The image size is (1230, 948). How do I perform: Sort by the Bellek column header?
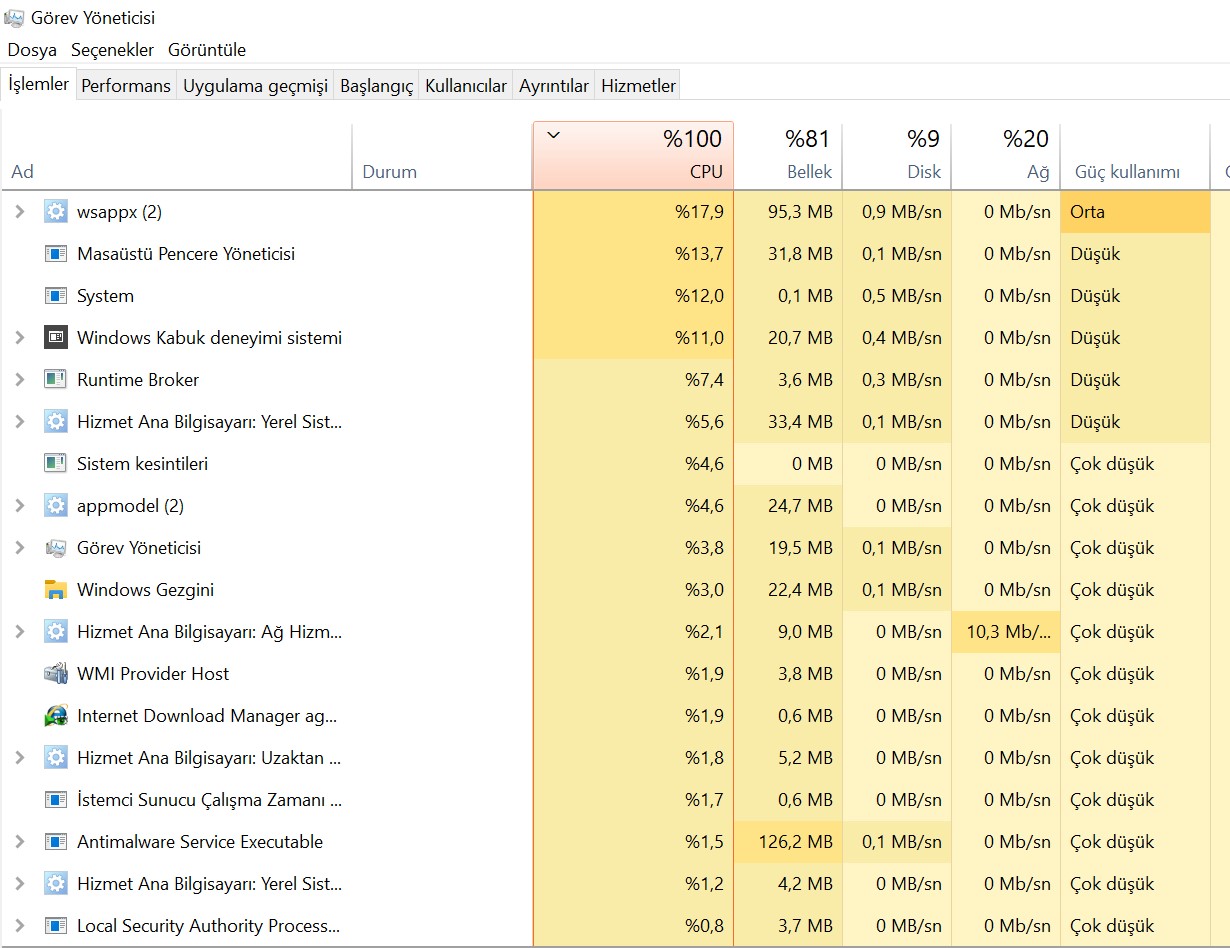pos(788,156)
